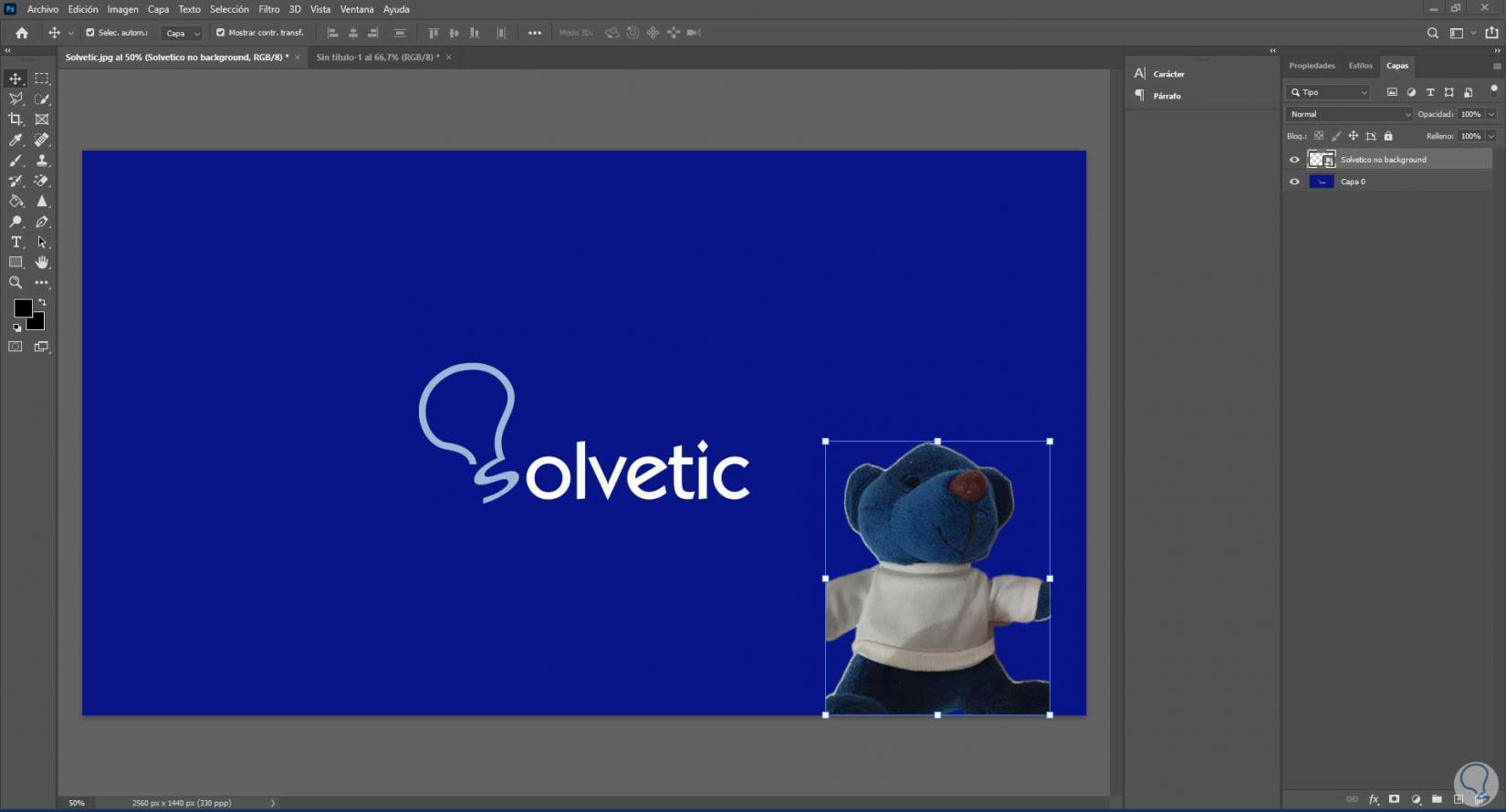Select the Rectangular Marquee tool

[42, 78]
